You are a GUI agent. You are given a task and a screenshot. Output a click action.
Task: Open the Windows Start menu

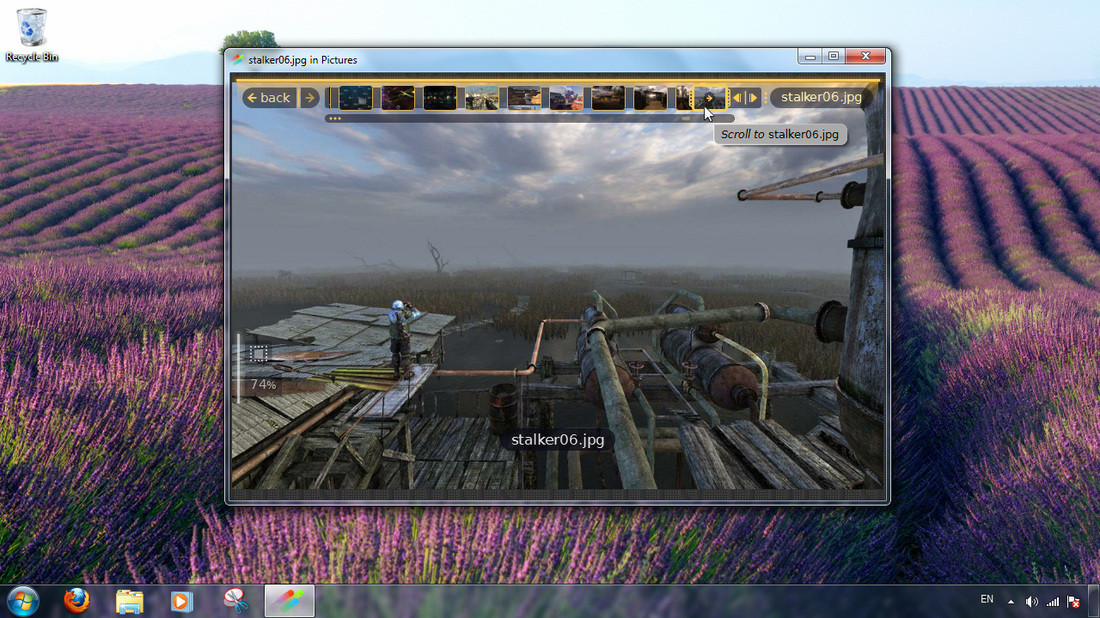[23, 601]
